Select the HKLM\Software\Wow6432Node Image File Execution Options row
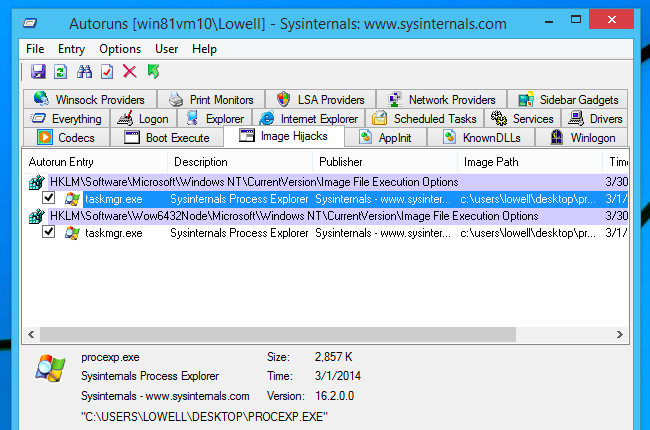Screen dimensions: 650x430 tap(326, 216)
